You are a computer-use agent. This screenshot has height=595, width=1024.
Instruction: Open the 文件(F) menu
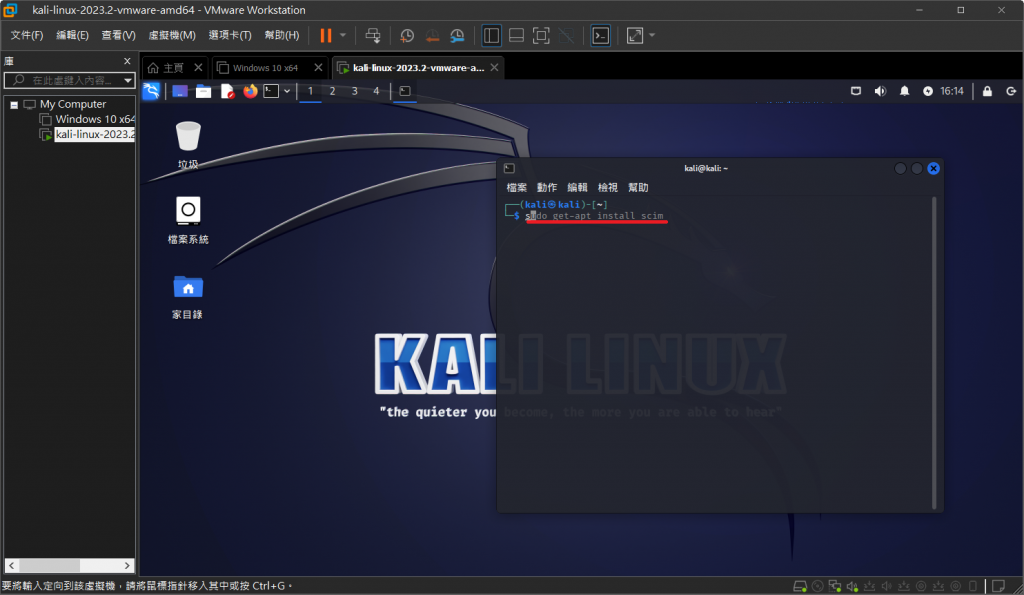tap(27, 35)
